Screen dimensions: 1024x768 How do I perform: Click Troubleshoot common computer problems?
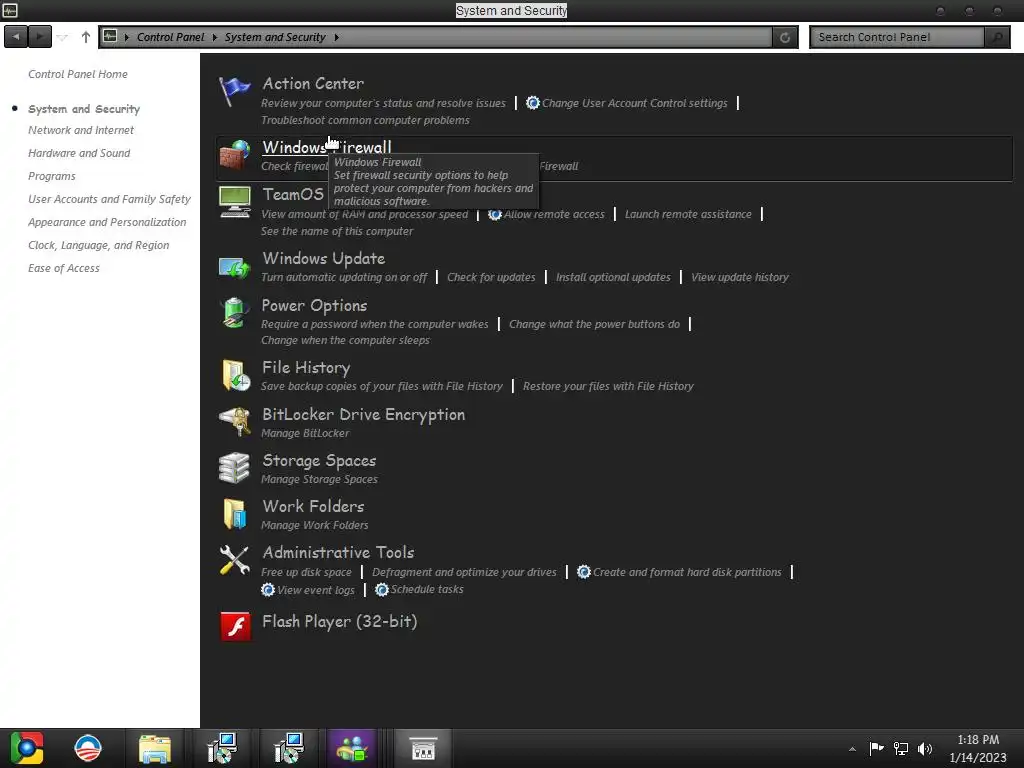coord(365,120)
